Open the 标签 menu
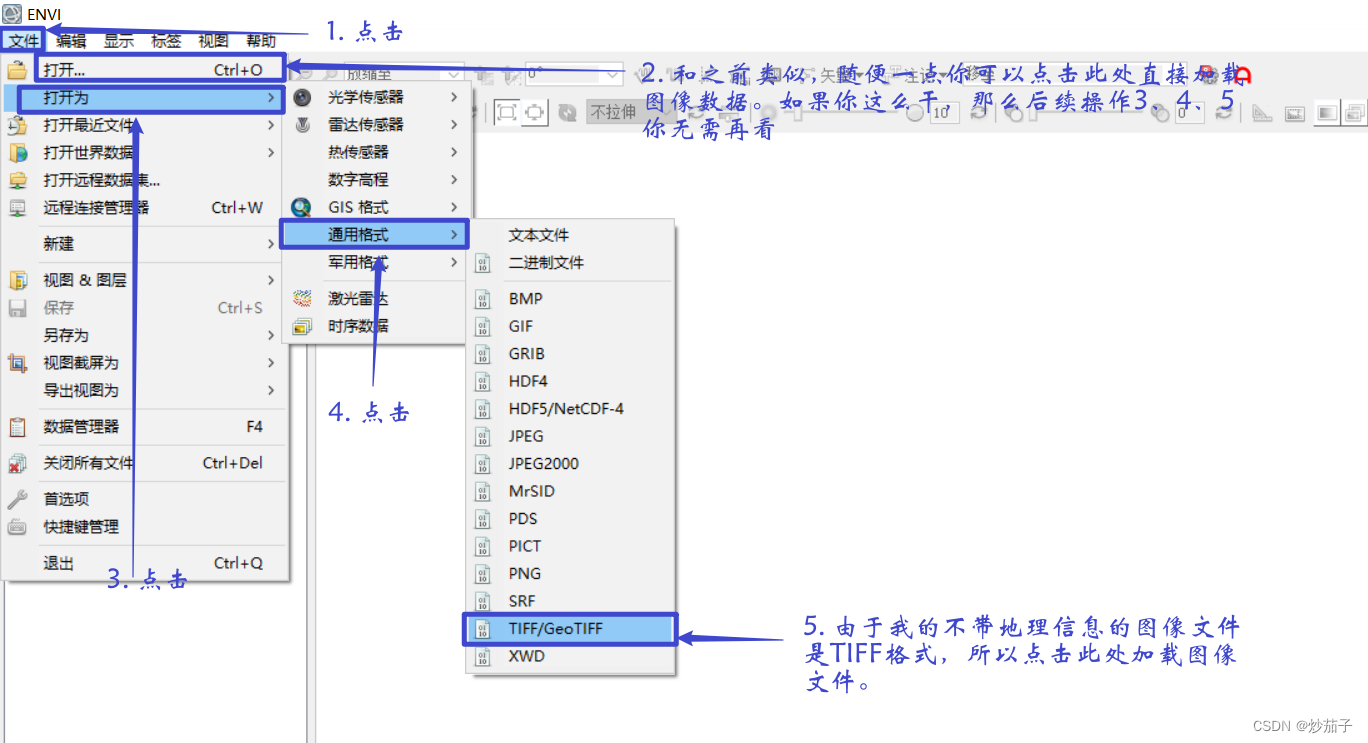This screenshot has height=743, width=1368. (166, 41)
